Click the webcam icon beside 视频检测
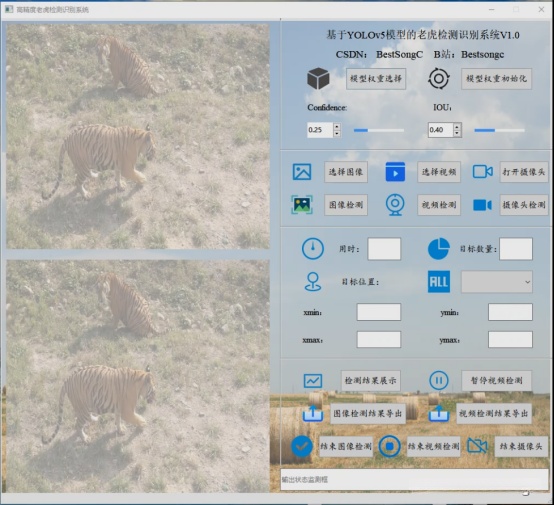 (x=395, y=205)
